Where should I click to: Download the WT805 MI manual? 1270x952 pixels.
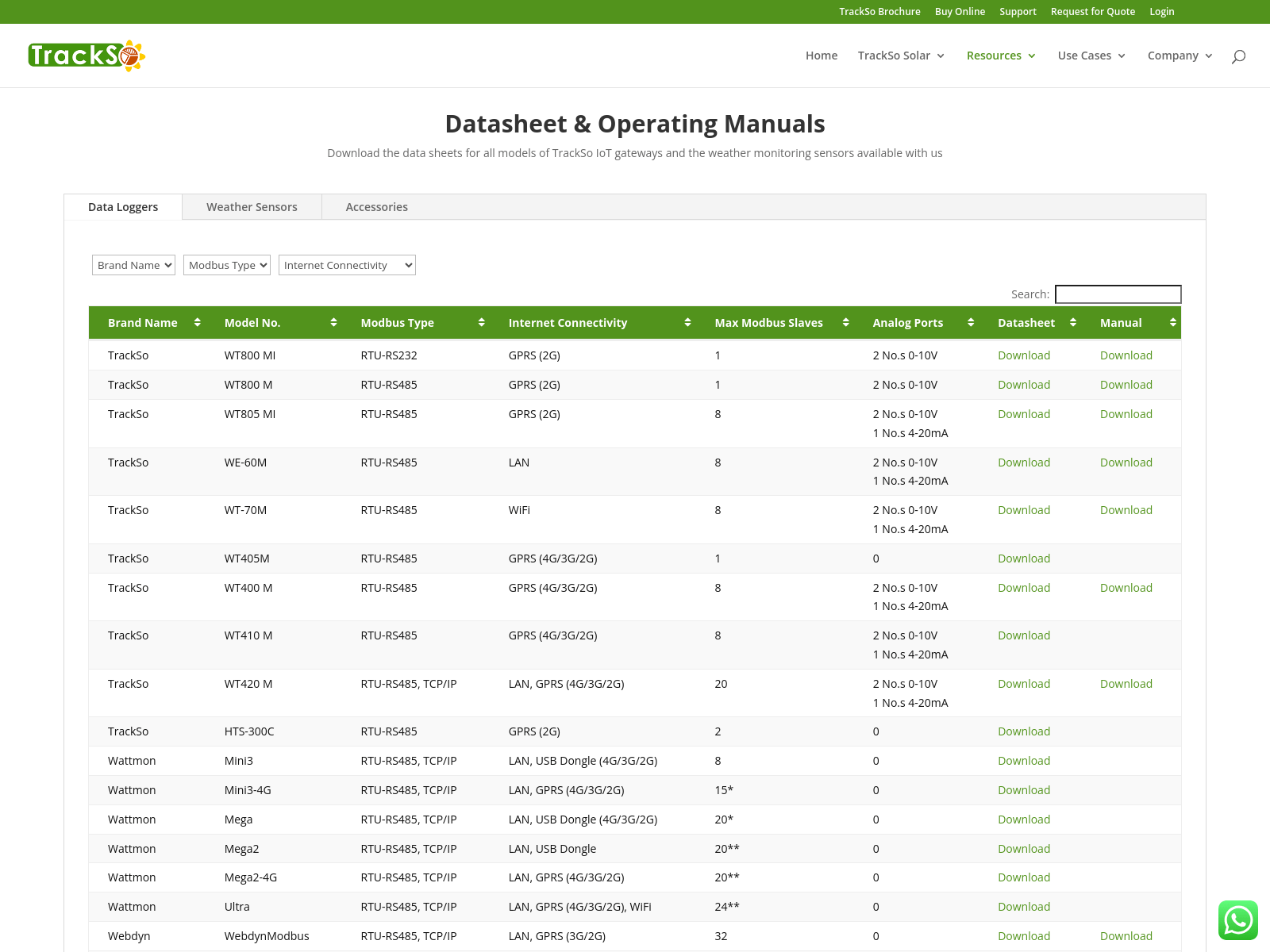pos(1126,414)
